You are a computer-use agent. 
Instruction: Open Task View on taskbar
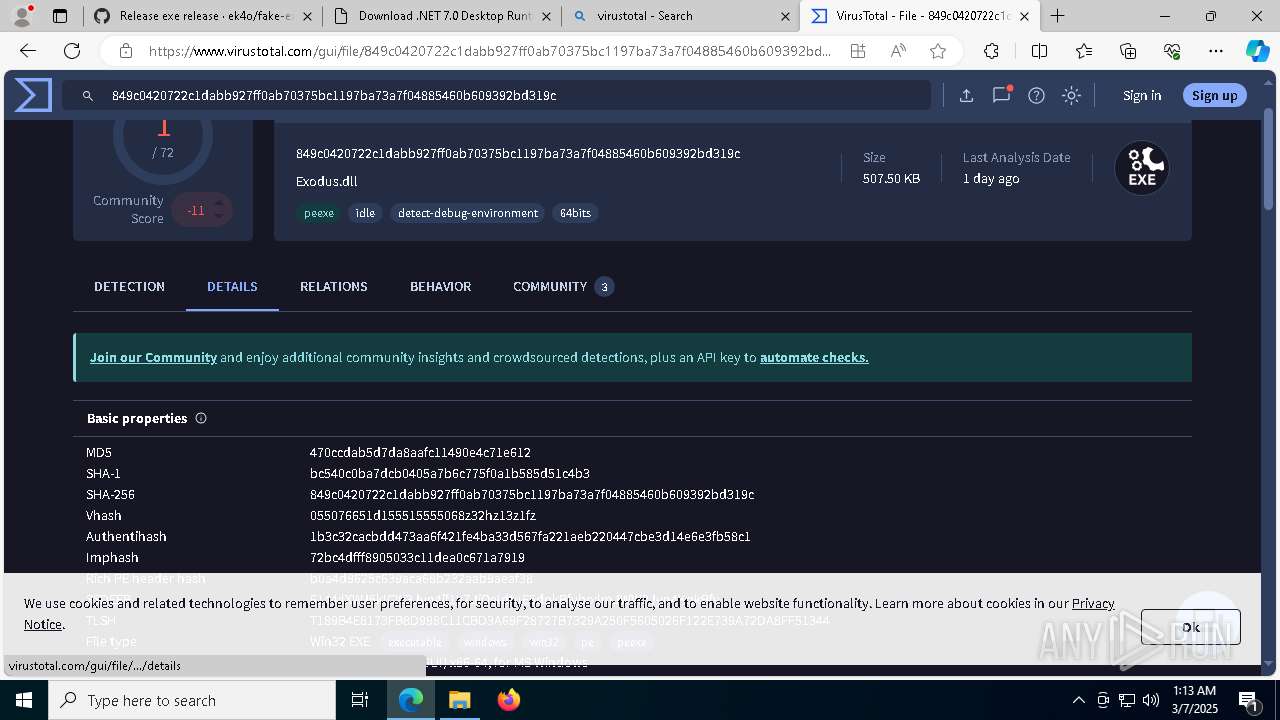(360, 700)
